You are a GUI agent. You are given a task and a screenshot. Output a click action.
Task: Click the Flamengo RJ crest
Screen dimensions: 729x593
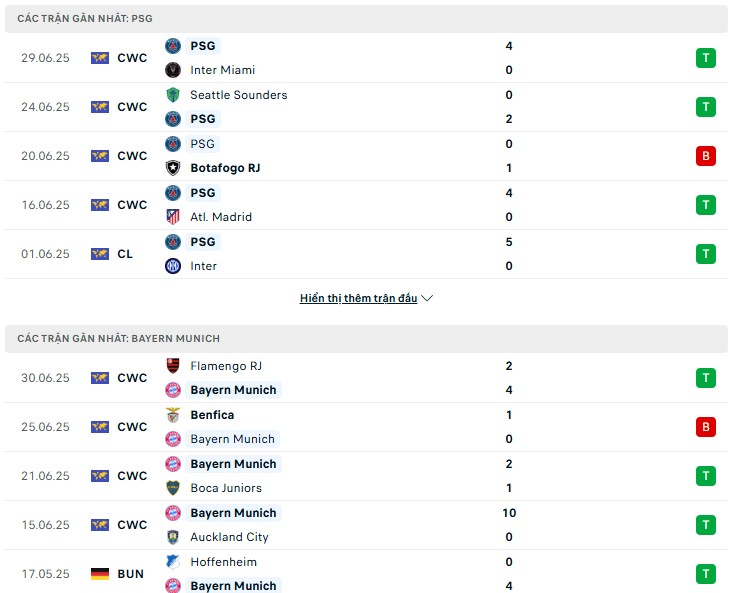[x=173, y=366]
